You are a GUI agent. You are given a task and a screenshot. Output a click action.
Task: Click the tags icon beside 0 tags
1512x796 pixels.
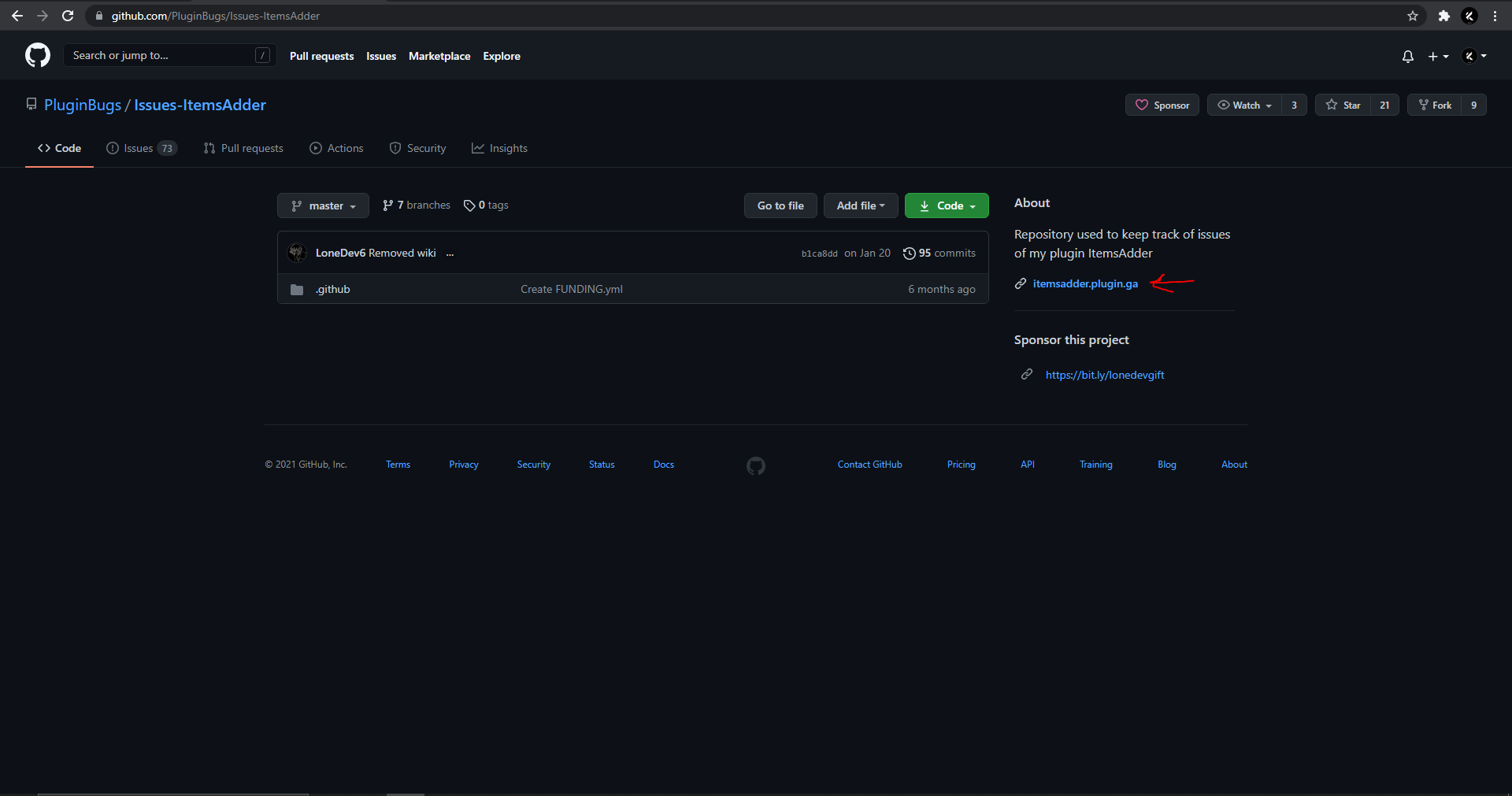pos(470,205)
